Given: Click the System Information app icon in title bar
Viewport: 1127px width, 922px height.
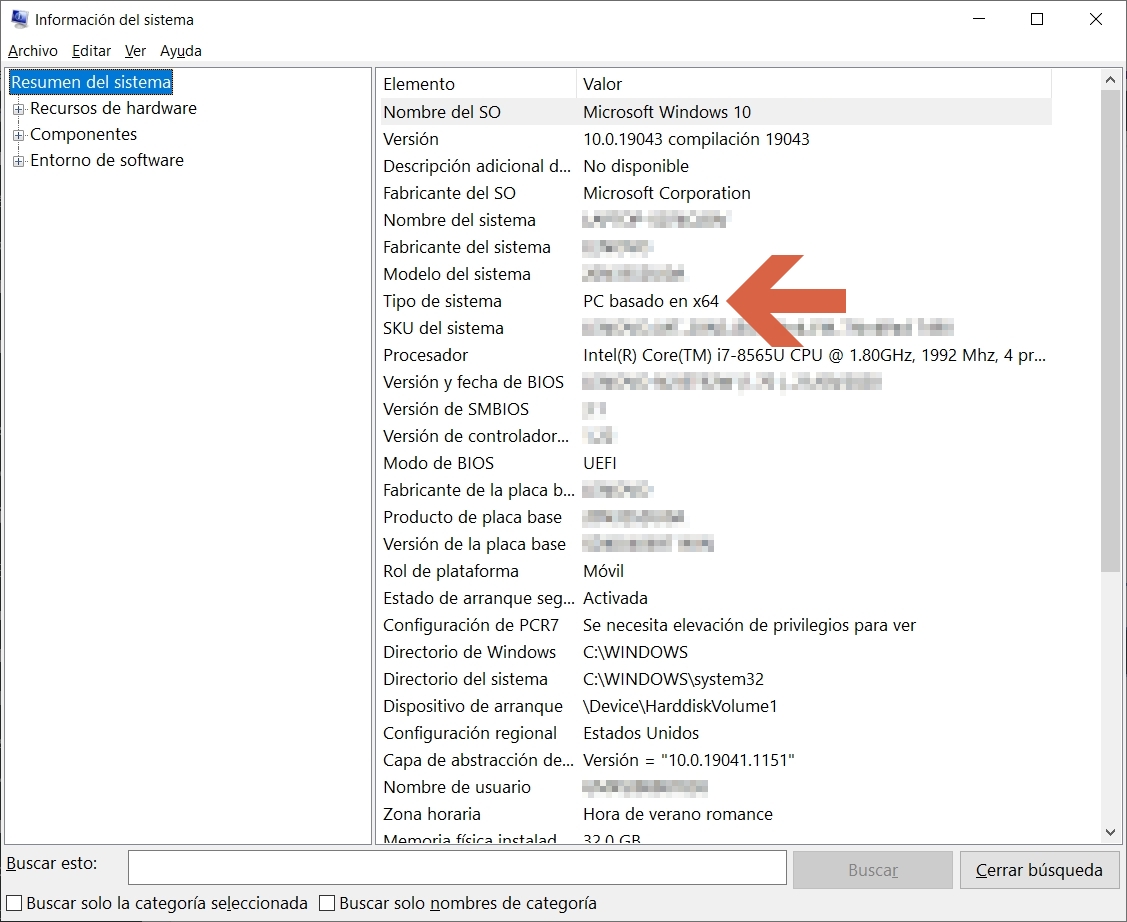Looking at the screenshot, I should [x=19, y=19].
